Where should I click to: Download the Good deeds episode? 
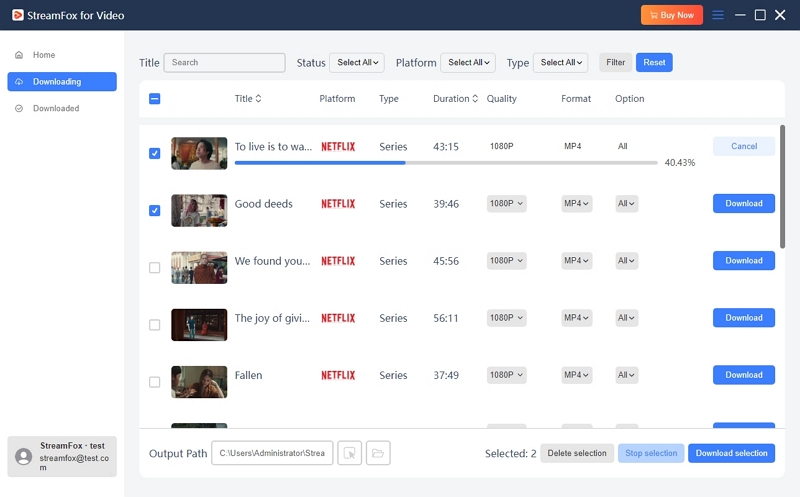744,203
